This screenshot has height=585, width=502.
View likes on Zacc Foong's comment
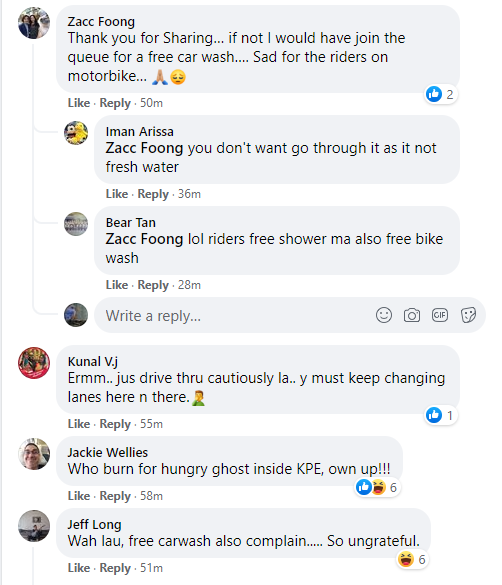tap(440, 94)
